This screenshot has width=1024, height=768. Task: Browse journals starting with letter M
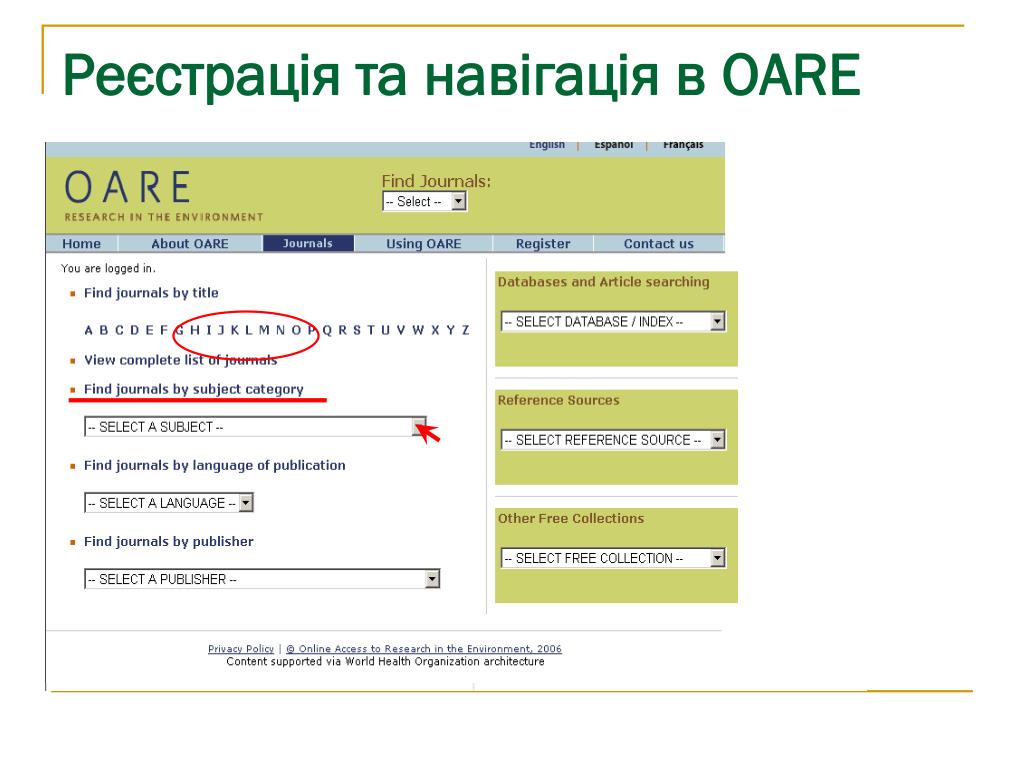[264, 330]
